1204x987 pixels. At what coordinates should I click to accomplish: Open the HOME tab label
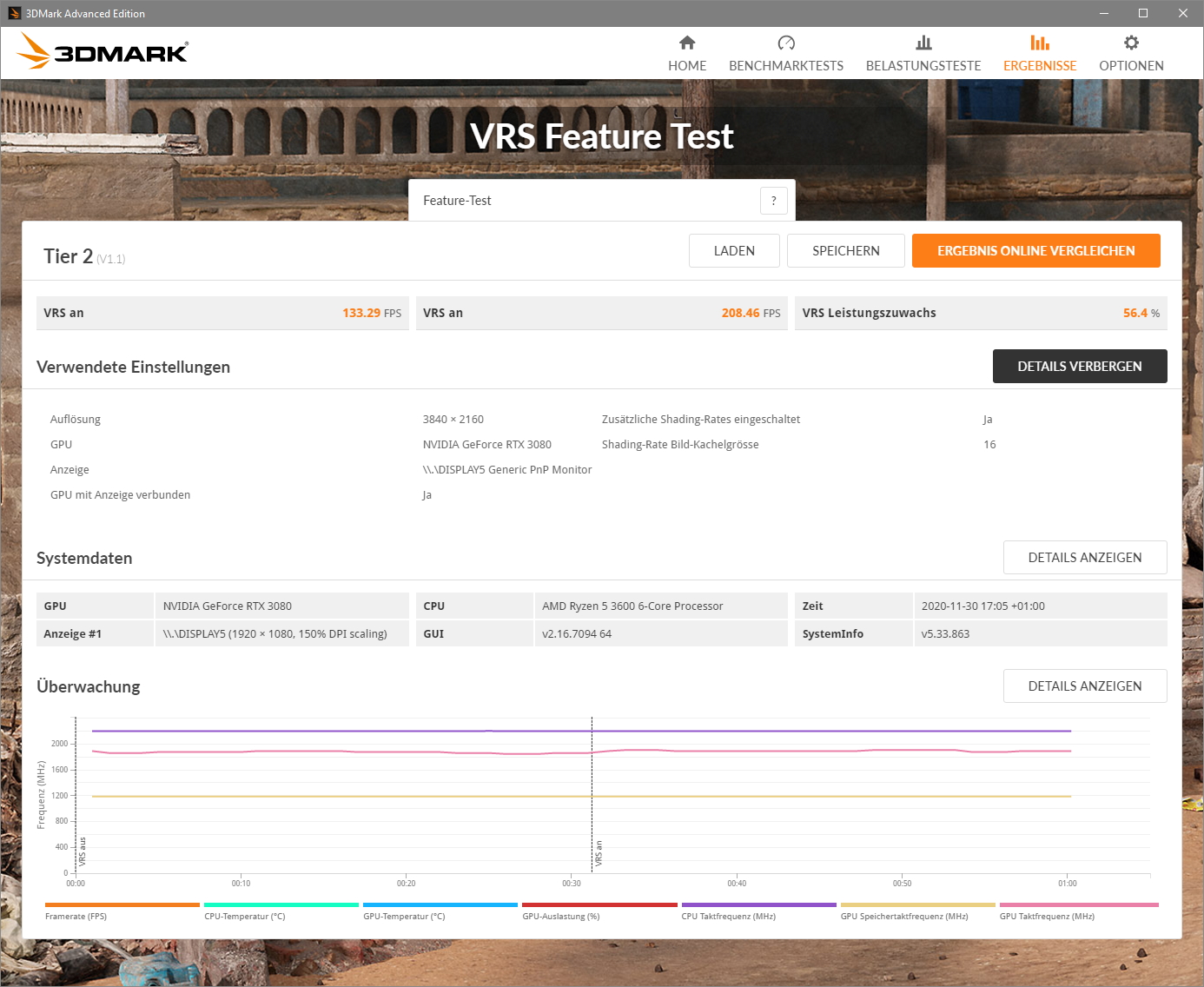click(x=687, y=66)
